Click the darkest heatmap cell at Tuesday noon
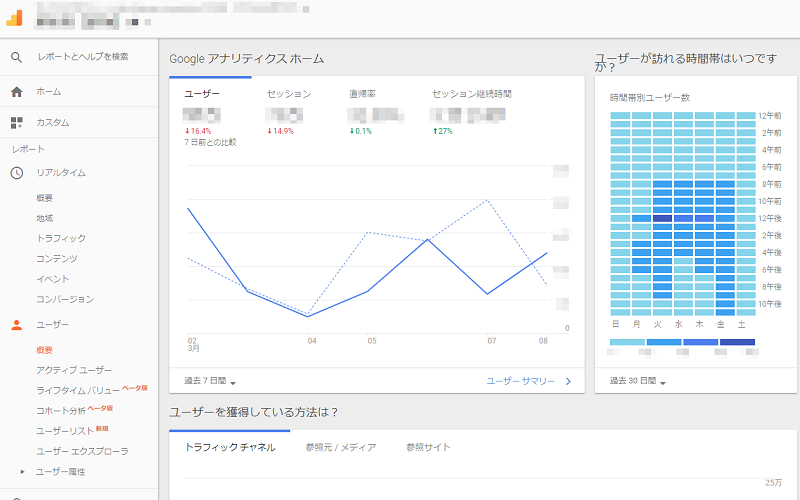This screenshot has height=500, width=800. (662, 218)
